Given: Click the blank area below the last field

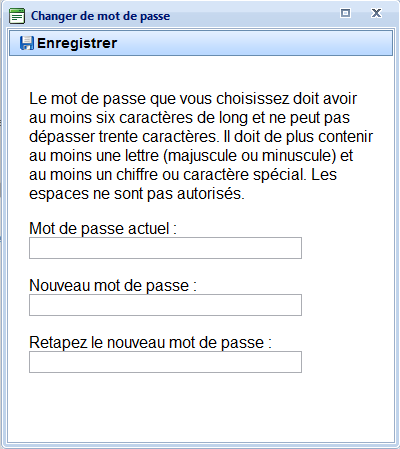Looking at the screenshot, I should (200, 407).
